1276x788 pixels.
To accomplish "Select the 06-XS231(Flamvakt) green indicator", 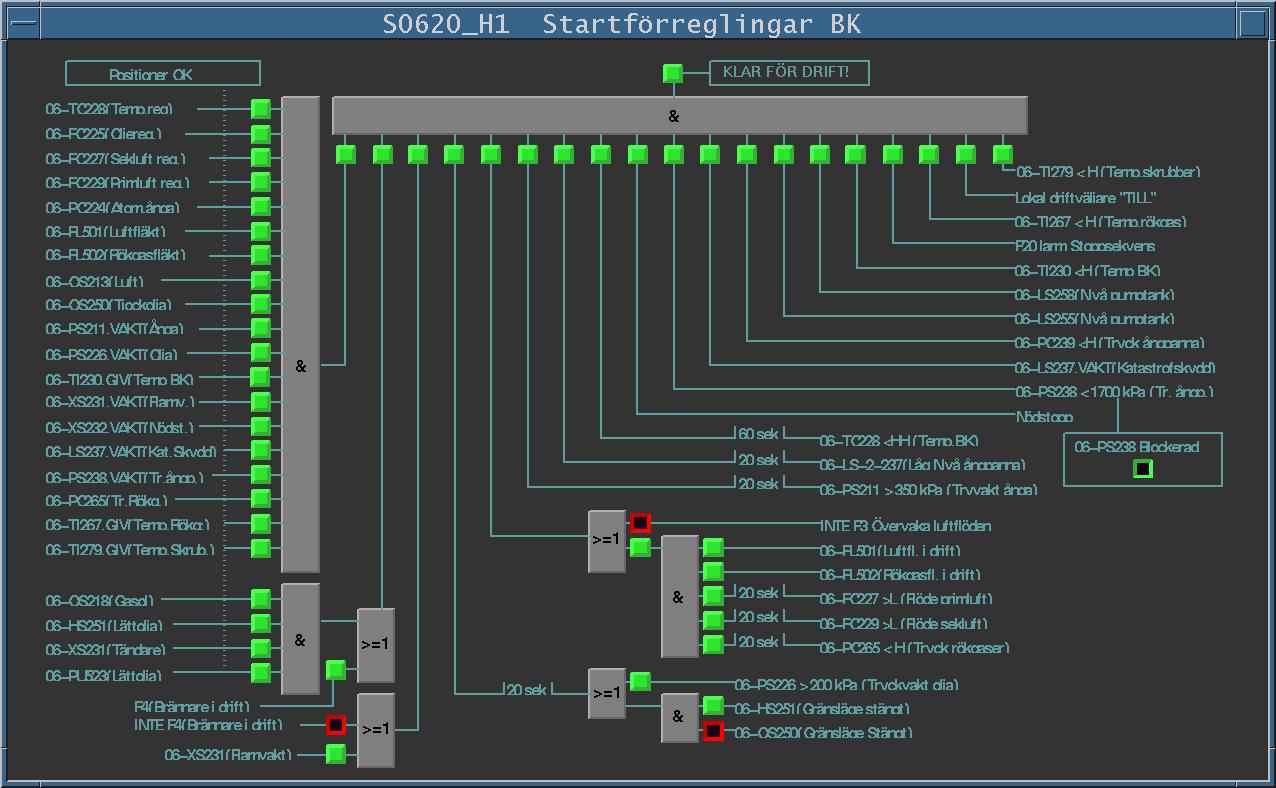I will tap(336, 754).
